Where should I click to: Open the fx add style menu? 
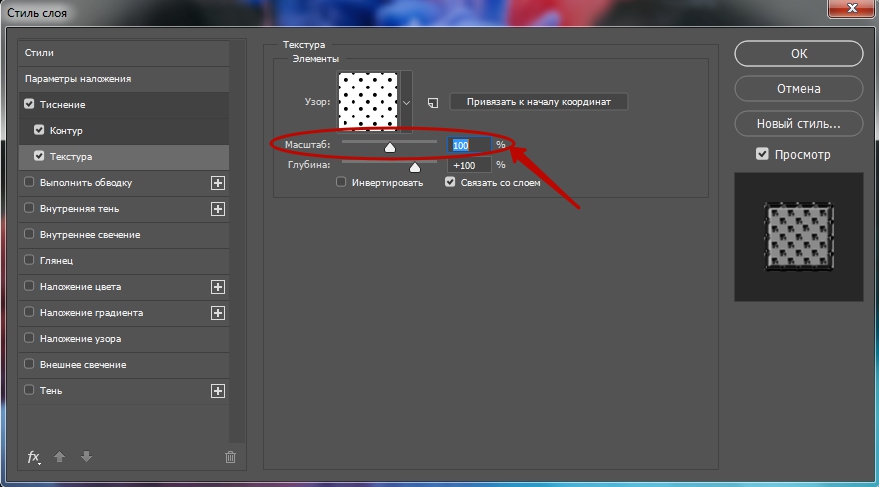pyautogui.click(x=34, y=457)
